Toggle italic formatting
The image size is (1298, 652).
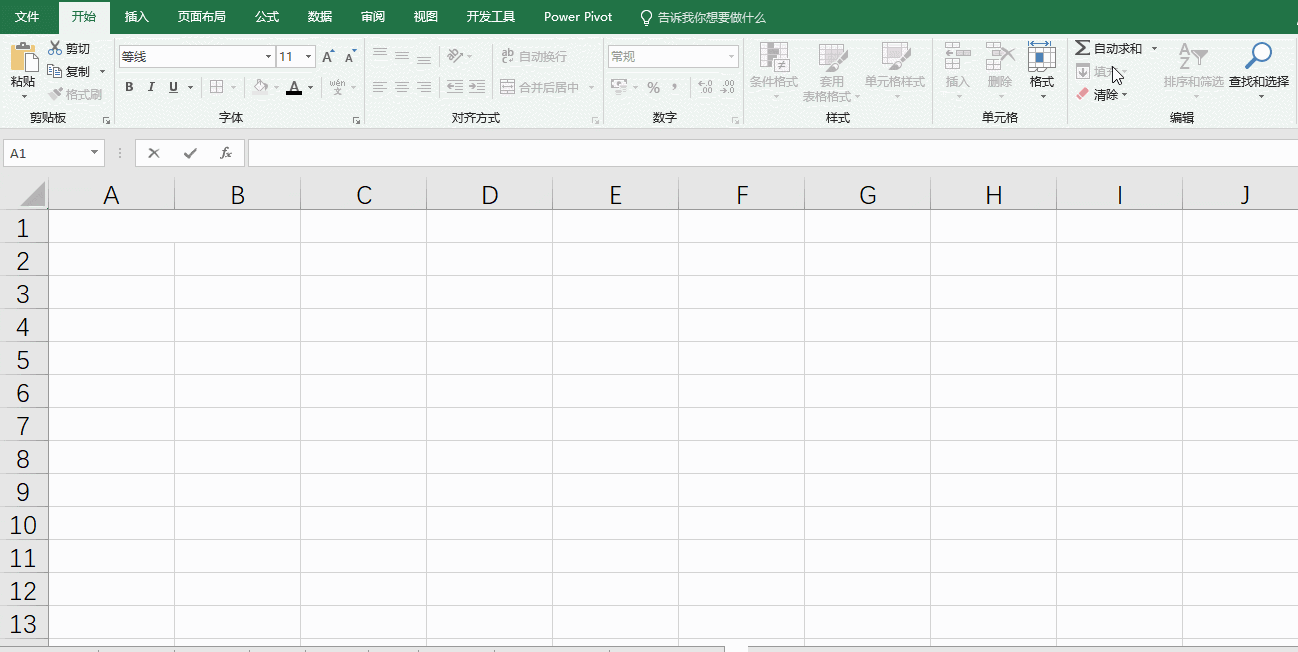tap(151, 87)
